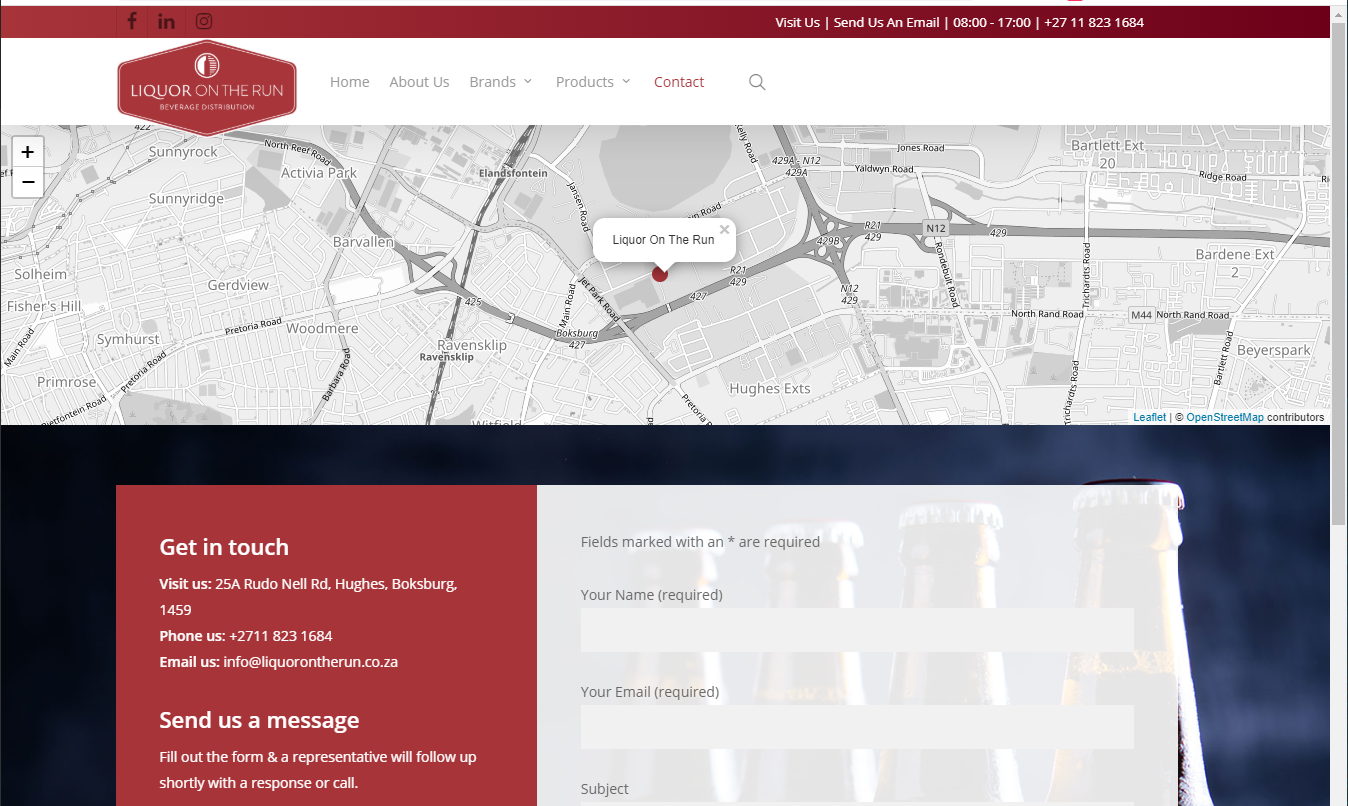Open the Instagram profile icon
The height and width of the screenshot is (806, 1348).
click(204, 21)
